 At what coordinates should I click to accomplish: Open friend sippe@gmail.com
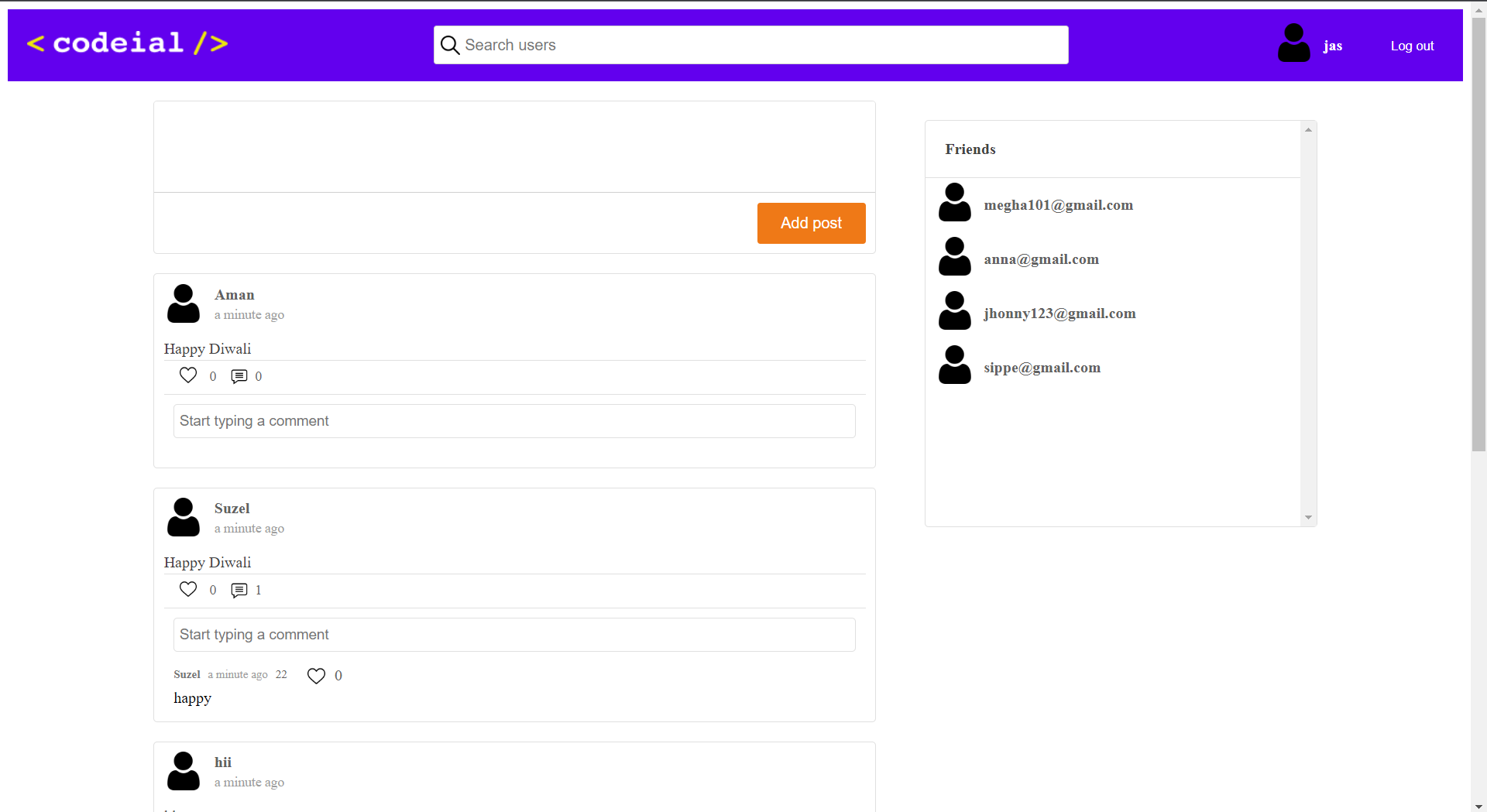tap(1042, 368)
